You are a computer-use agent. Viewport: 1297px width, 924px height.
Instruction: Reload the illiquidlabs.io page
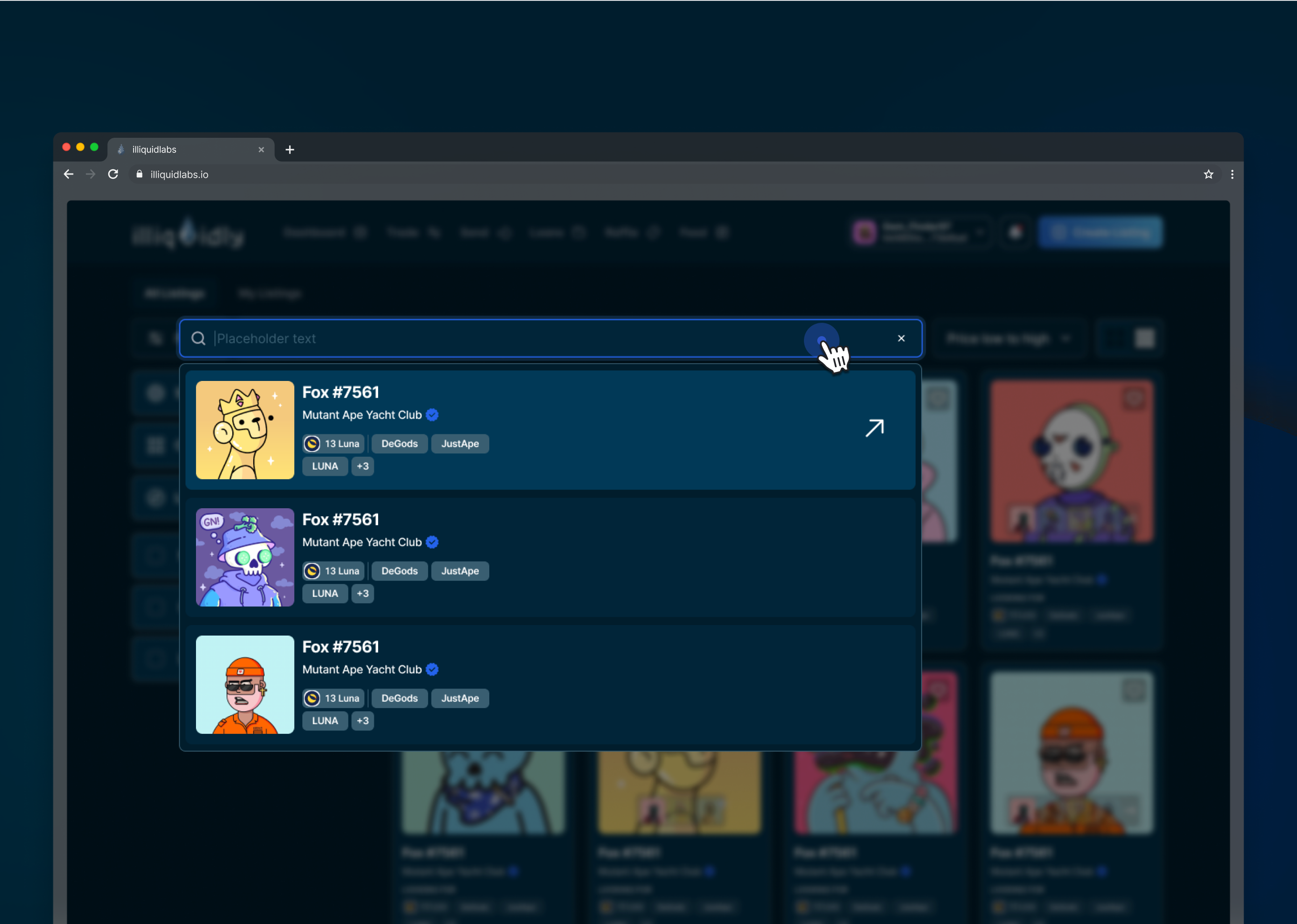click(x=113, y=174)
